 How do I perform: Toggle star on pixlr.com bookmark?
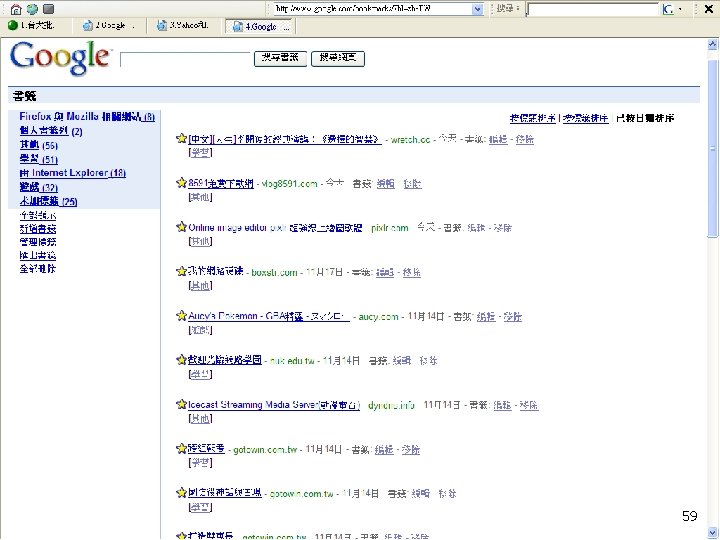[x=181, y=227]
